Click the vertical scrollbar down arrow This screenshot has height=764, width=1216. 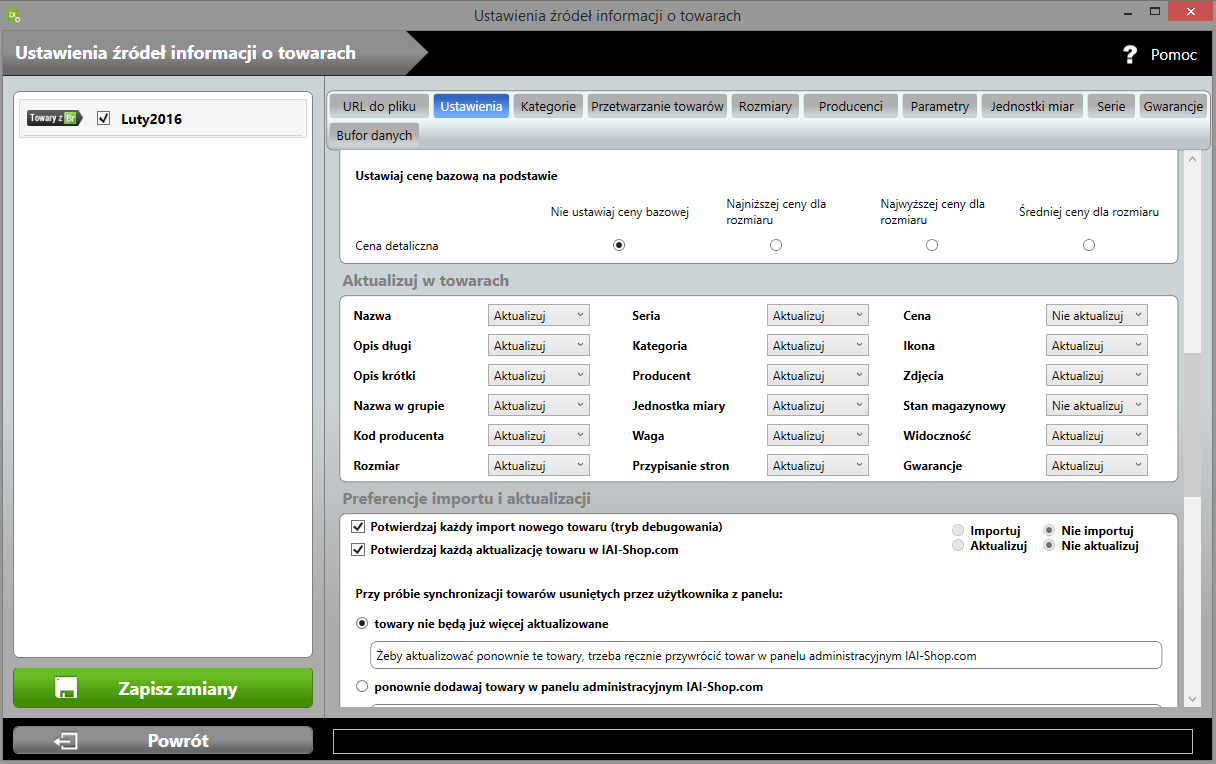click(1191, 698)
